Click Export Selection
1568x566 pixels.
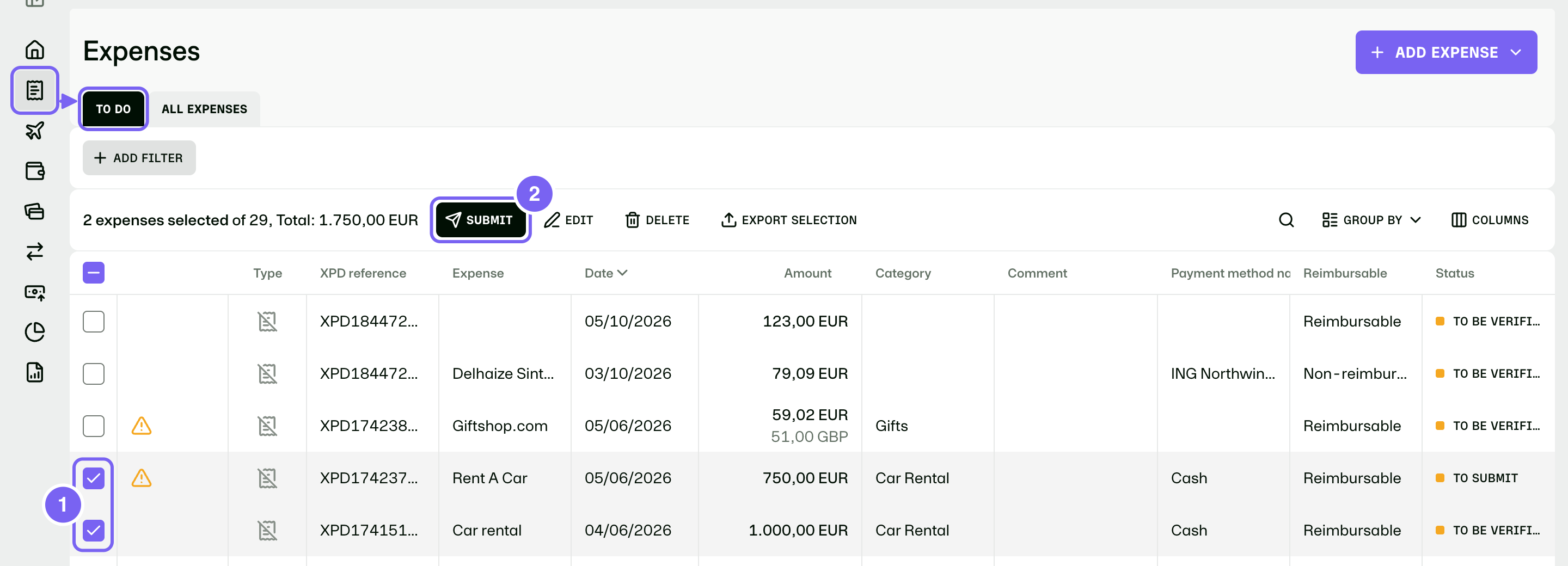click(788, 220)
